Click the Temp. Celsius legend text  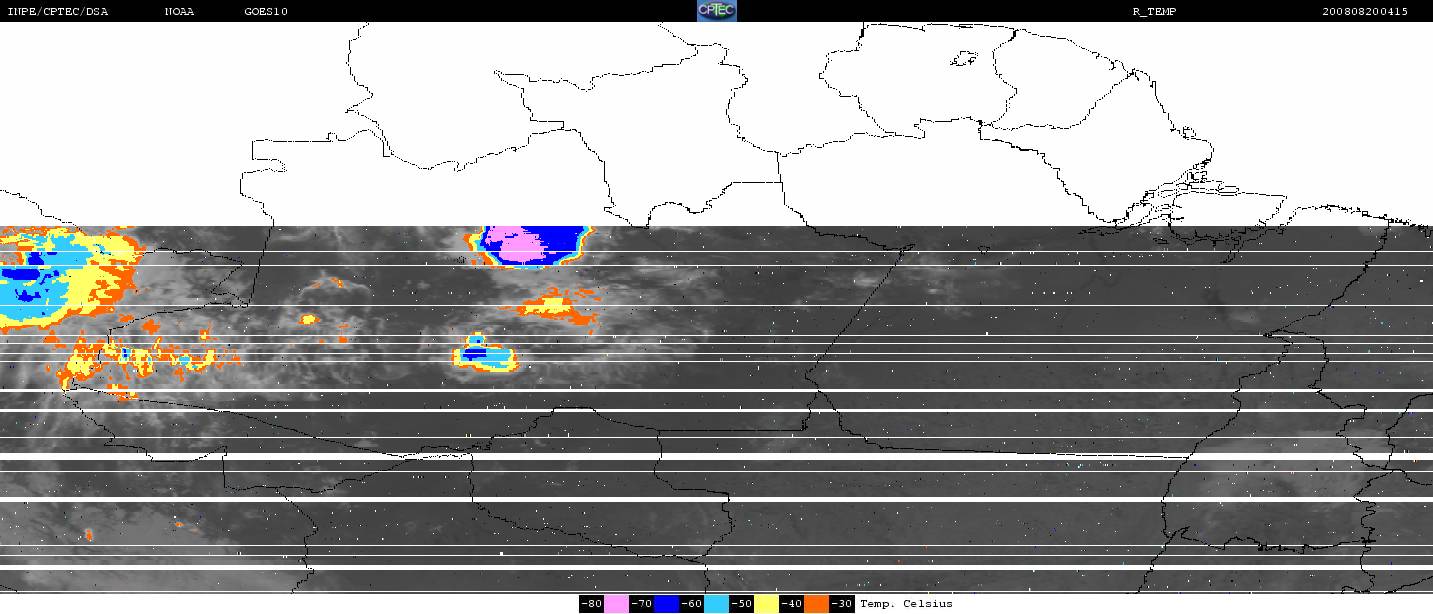click(906, 604)
